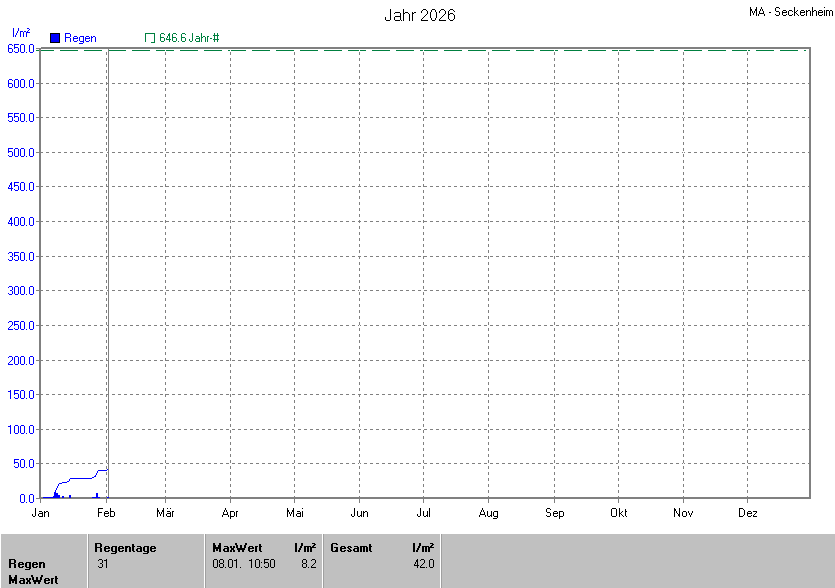Click the 646.6 Jahr-# legend text

pos(189,38)
